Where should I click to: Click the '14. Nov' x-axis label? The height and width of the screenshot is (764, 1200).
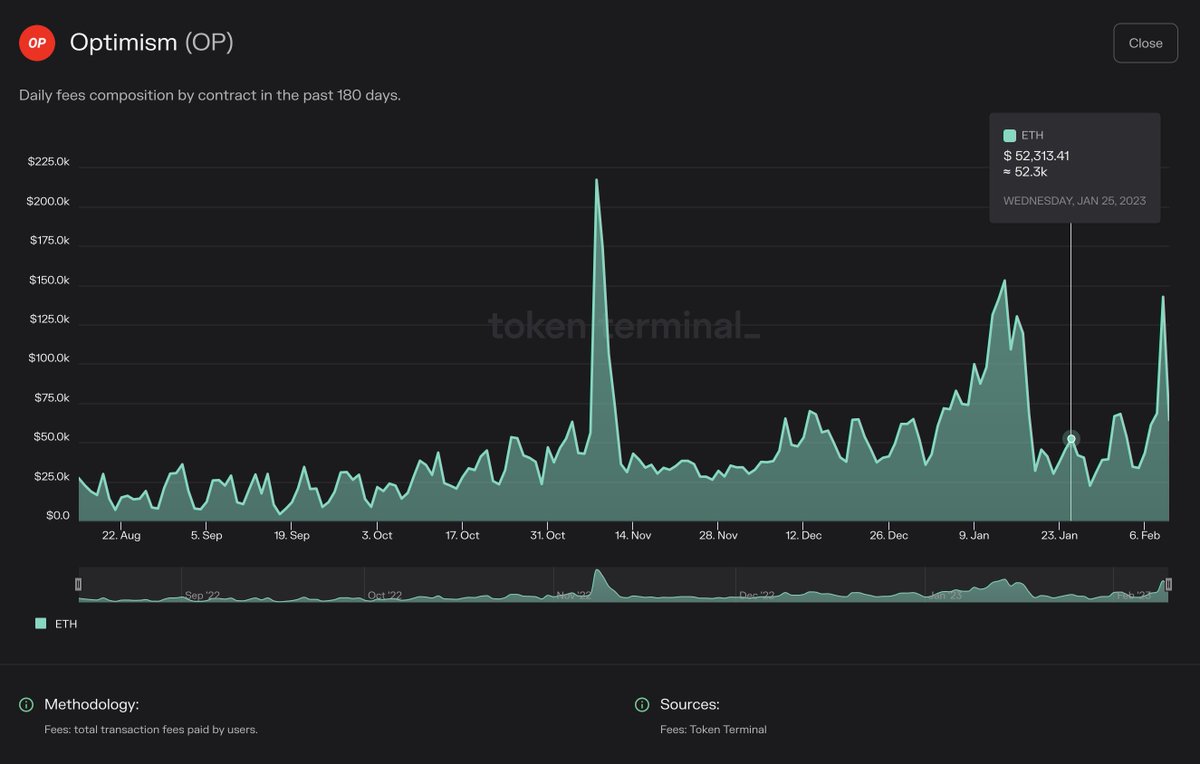(x=633, y=536)
